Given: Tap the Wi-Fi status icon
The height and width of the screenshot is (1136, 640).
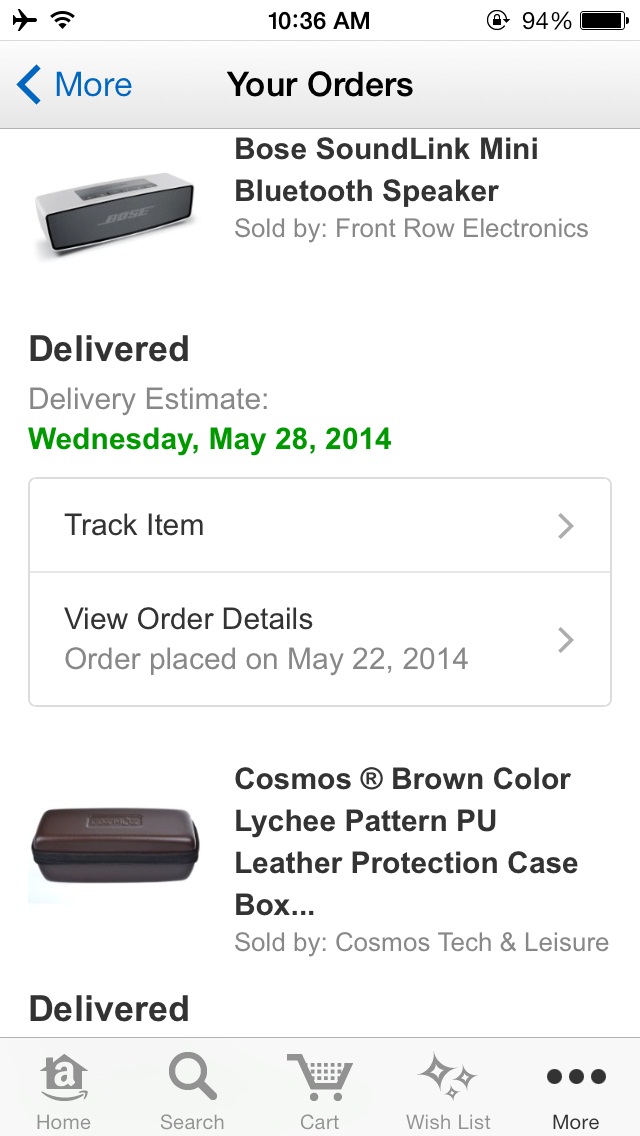Looking at the screenshot, I should [x=63, y=20].
